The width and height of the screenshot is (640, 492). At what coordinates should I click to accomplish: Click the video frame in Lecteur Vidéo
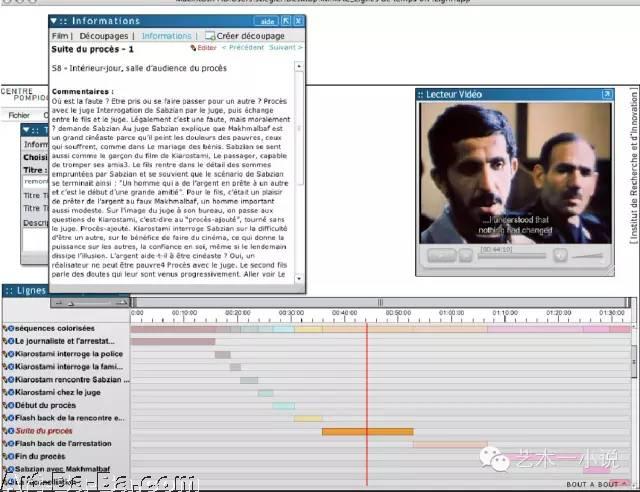(516, 173)
